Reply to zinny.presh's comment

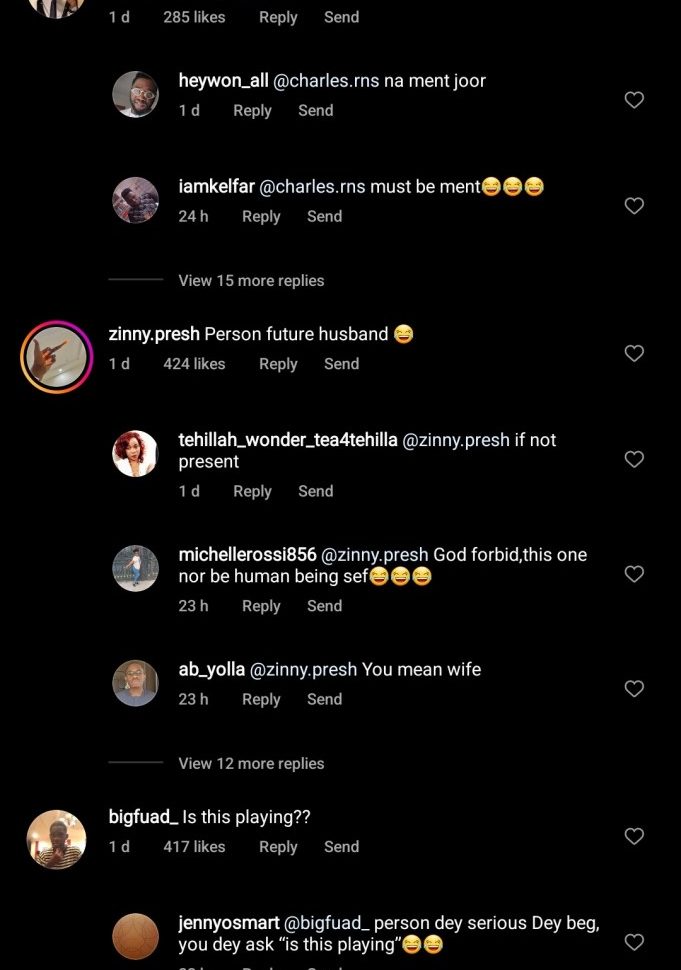pyautogui.click(x=278, y=364)
